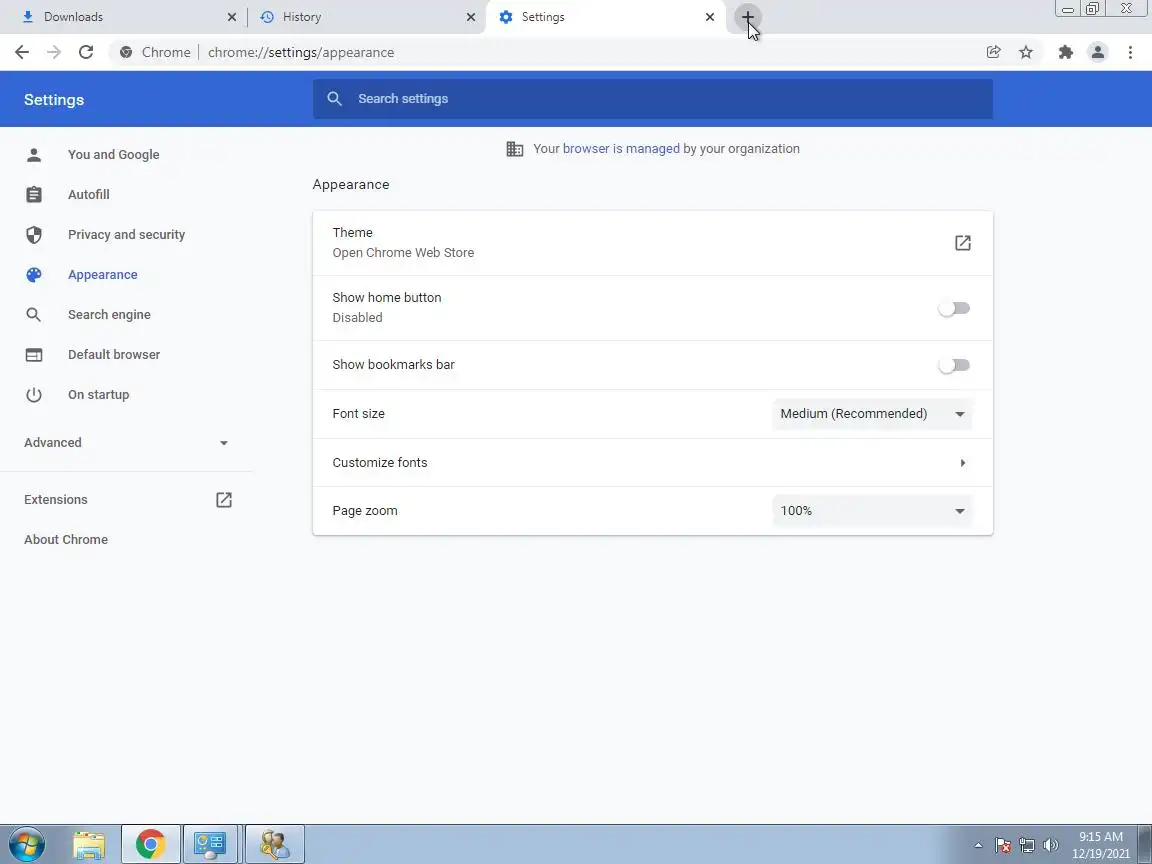Go to Privacy and security
Viewport: 1152px width, 864px height.
click(126, 234)
